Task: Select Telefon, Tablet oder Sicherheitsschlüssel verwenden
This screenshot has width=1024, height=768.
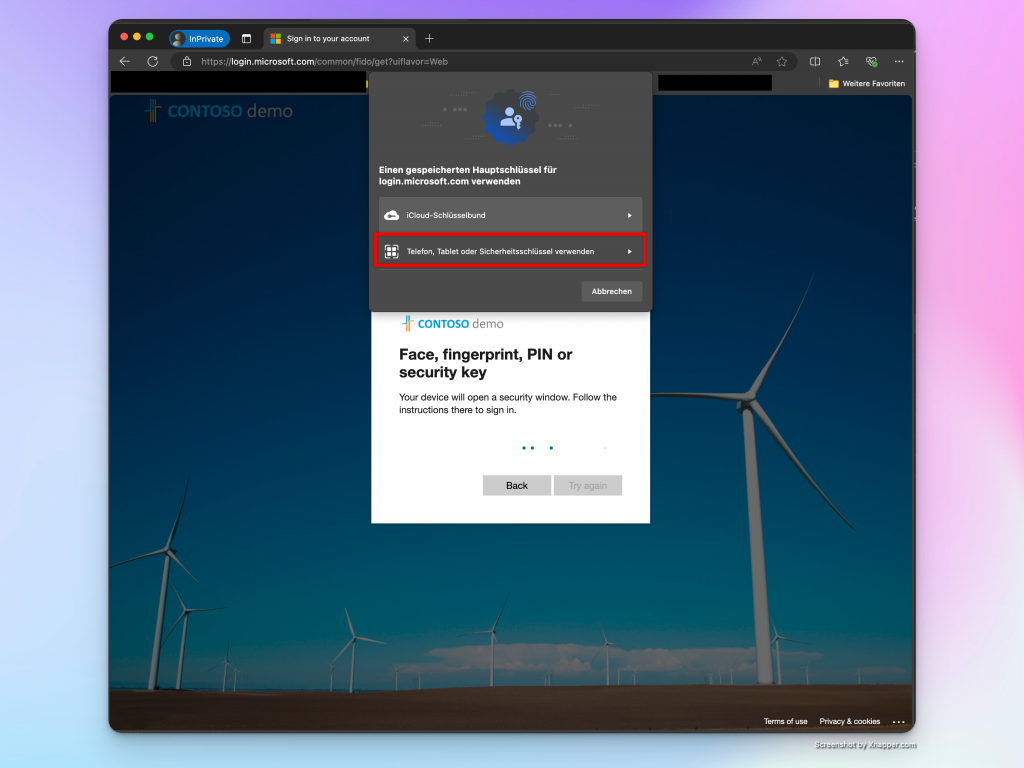Action: pyautogui.click(x=510, y=251)
